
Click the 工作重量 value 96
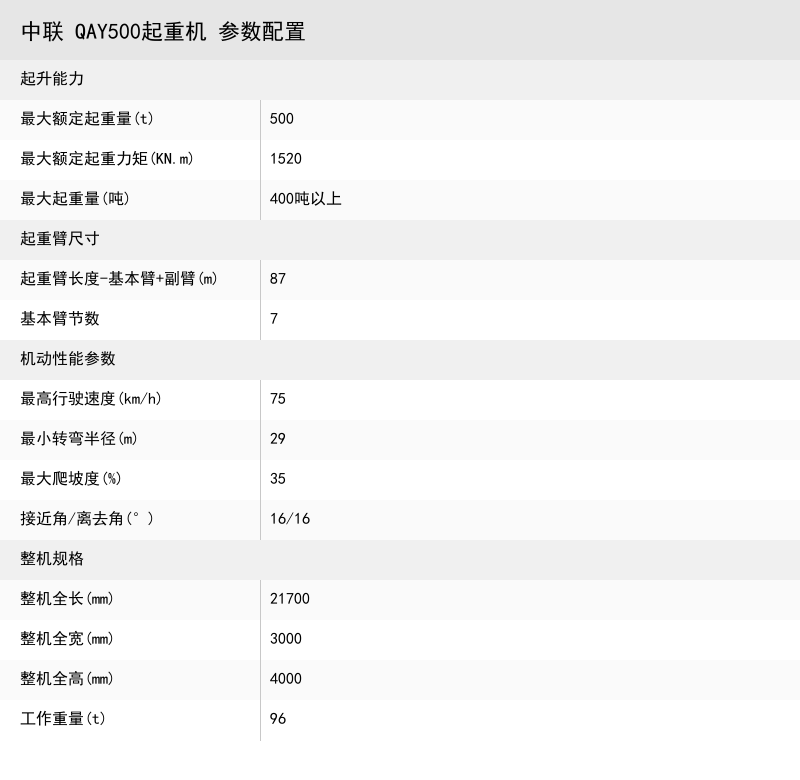[277, 719]
